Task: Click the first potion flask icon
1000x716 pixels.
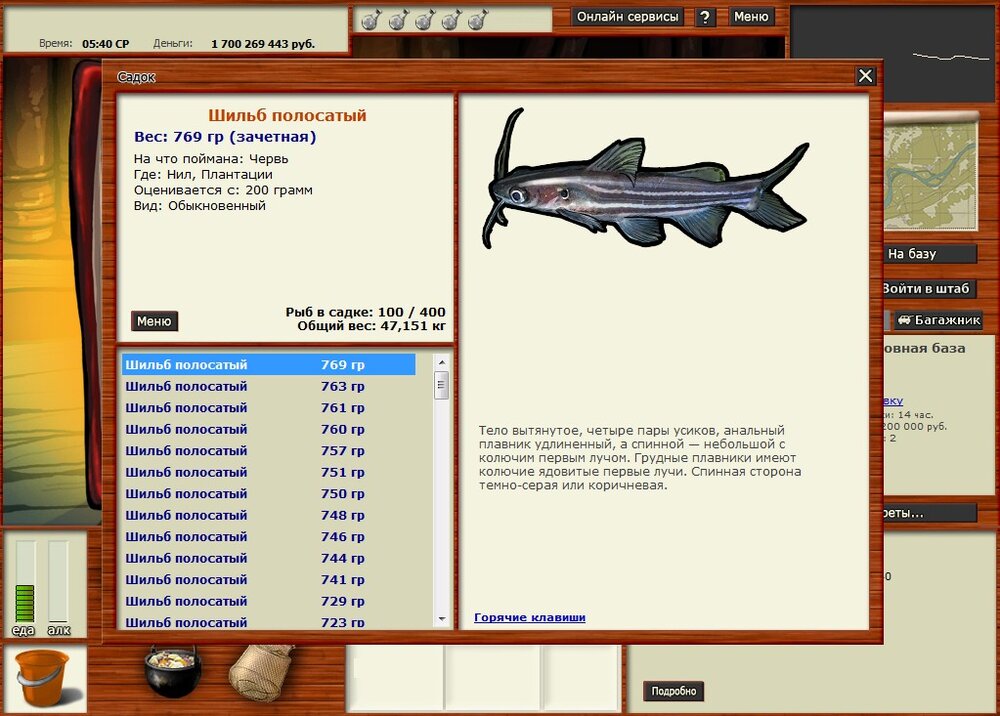Action: coord(370,19)
